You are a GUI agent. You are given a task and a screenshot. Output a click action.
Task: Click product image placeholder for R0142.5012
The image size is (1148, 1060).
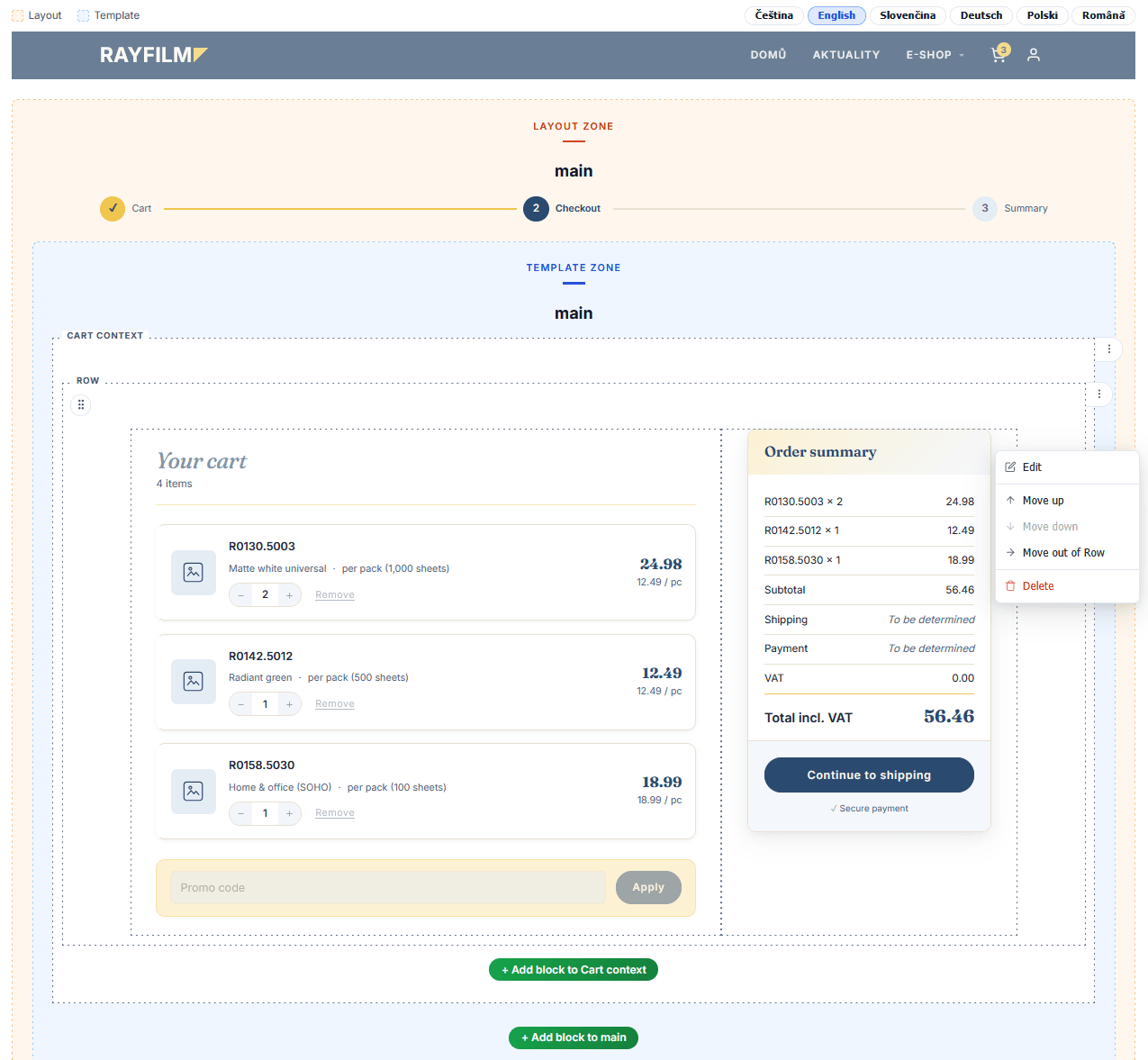194,682
